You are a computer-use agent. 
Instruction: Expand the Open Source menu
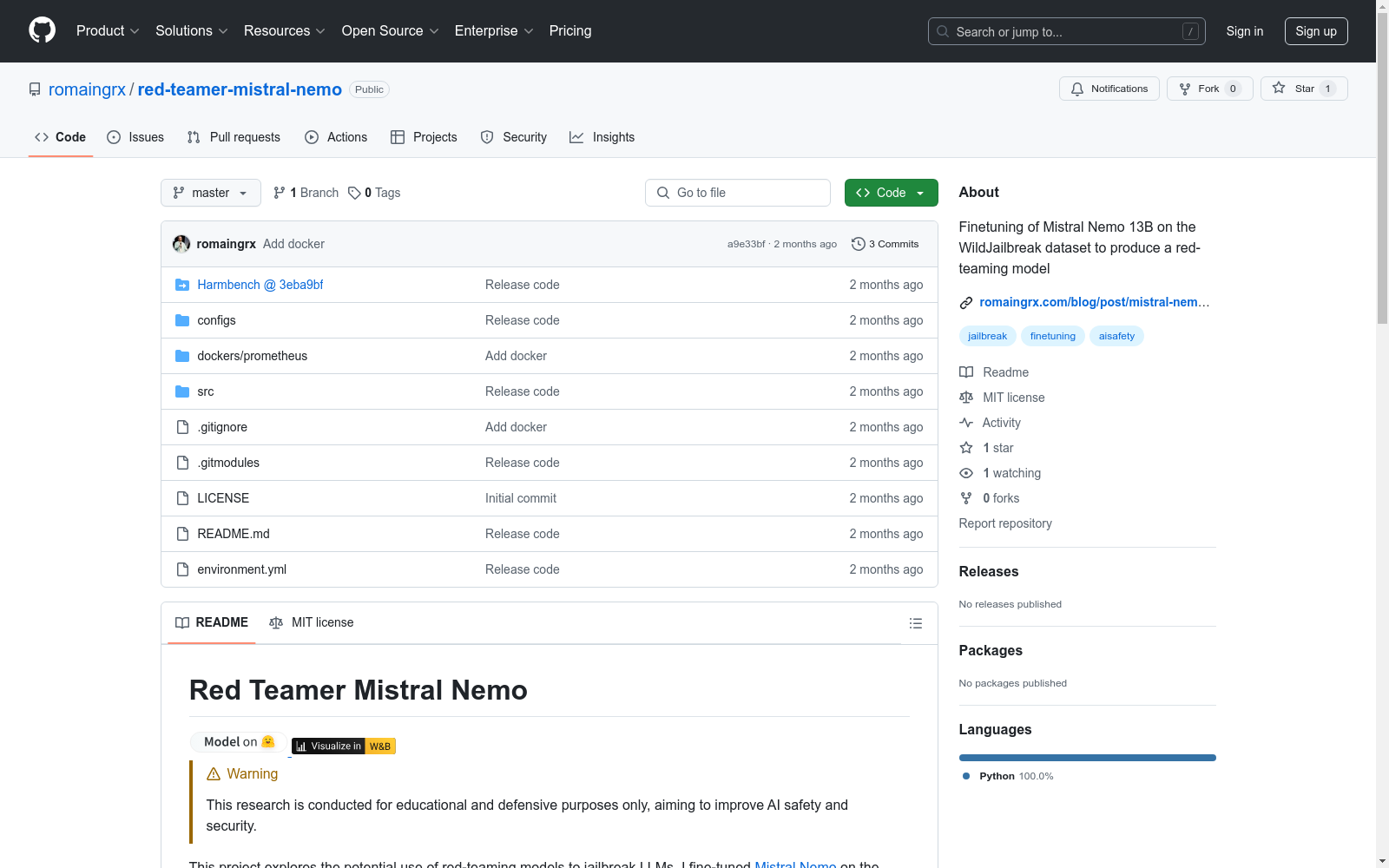391,30
